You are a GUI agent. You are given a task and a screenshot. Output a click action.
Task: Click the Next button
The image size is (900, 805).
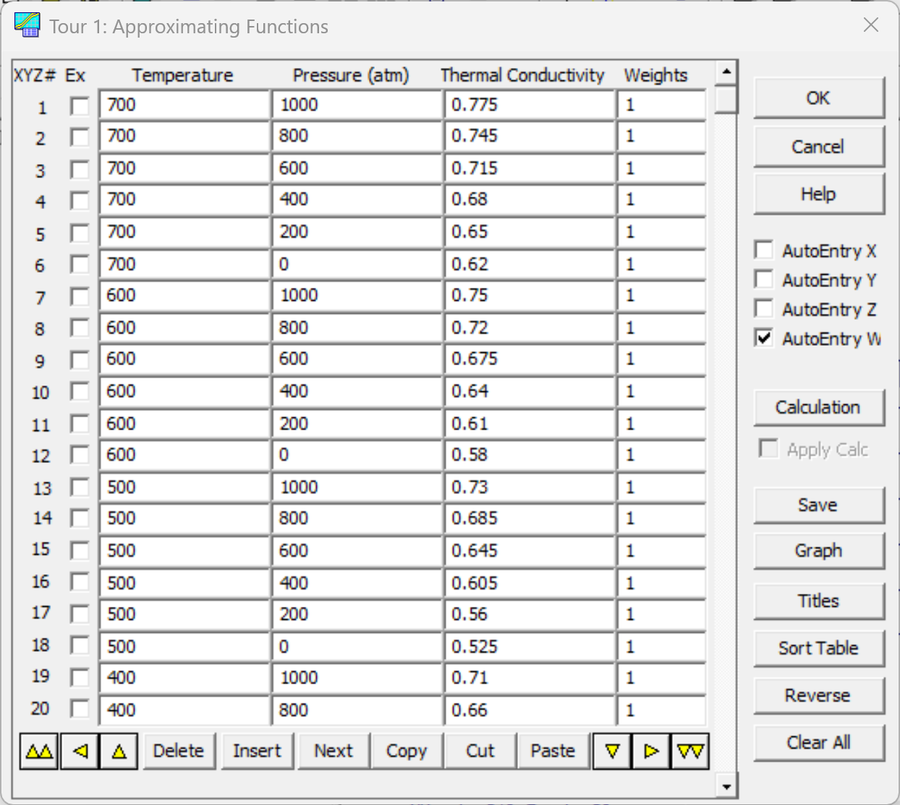pyautogui.click(x=333, y=751)
